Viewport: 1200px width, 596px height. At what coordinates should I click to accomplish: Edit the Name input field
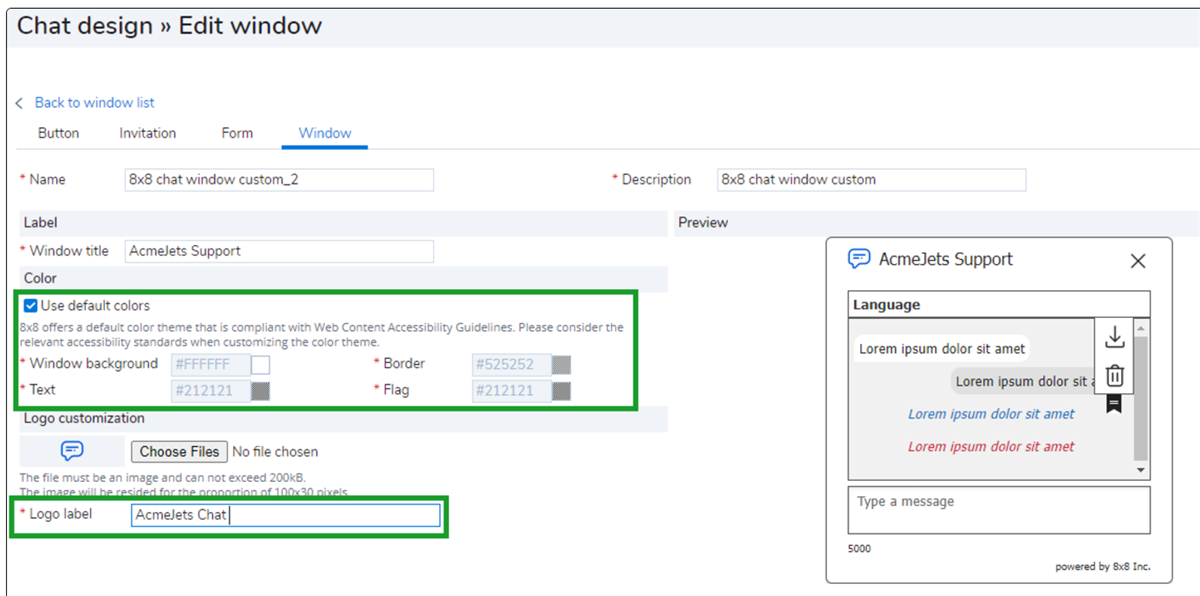pyautogui.click(x=279, y=180)
